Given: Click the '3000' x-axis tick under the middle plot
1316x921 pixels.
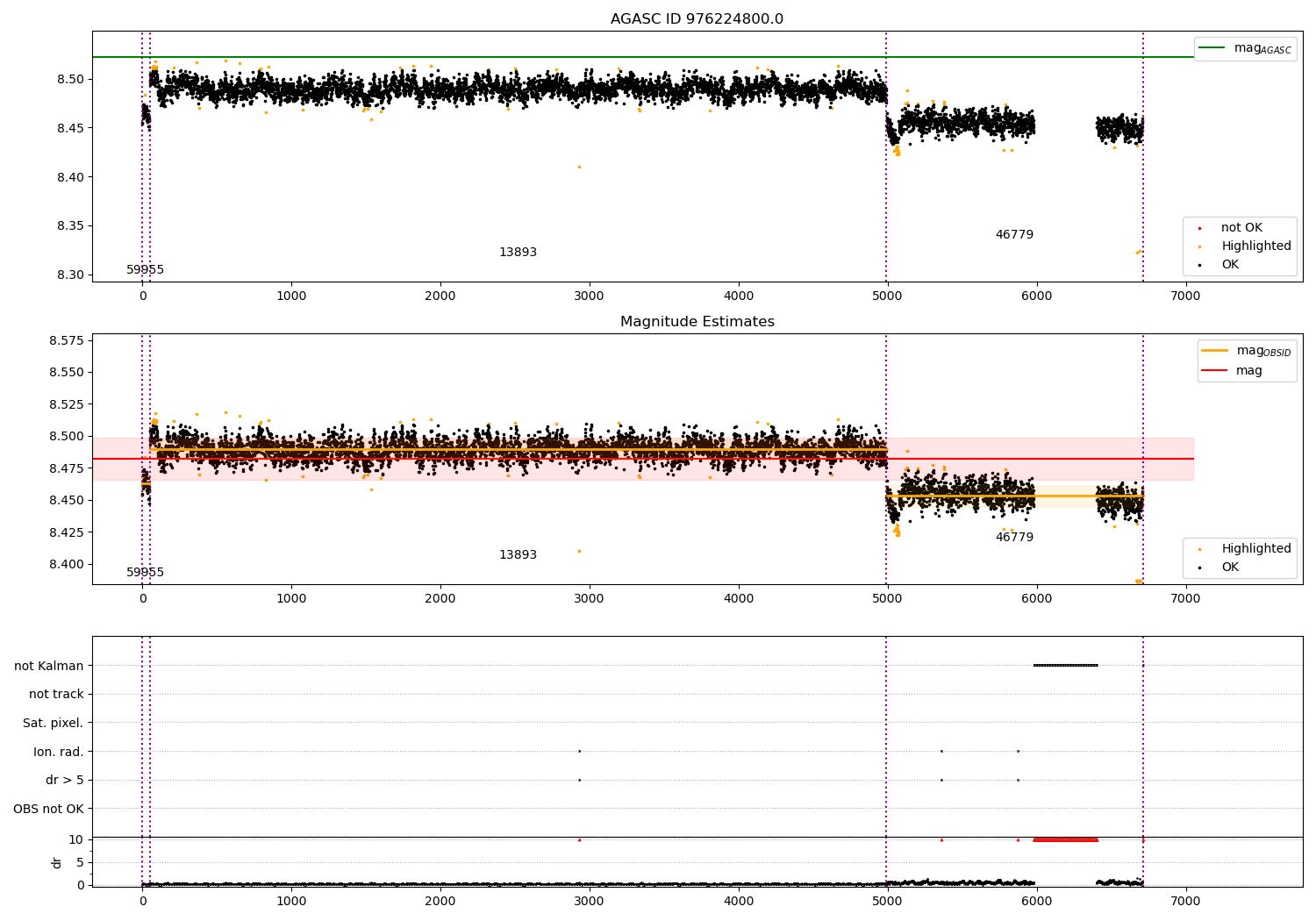Looking at the screenshot, I should click(x=590, y=599).
